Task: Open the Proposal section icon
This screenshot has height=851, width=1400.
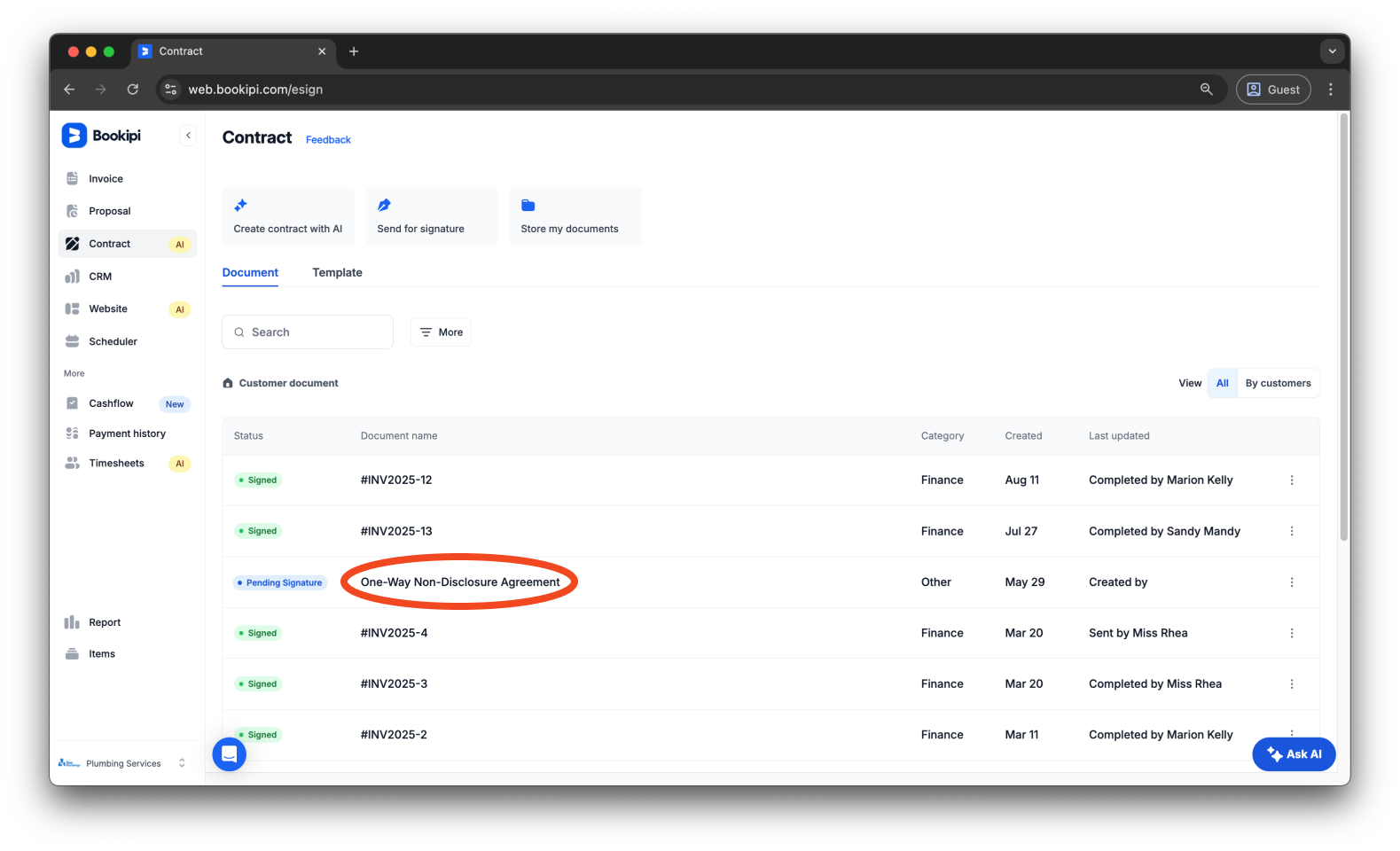Action: pos(73,211)
